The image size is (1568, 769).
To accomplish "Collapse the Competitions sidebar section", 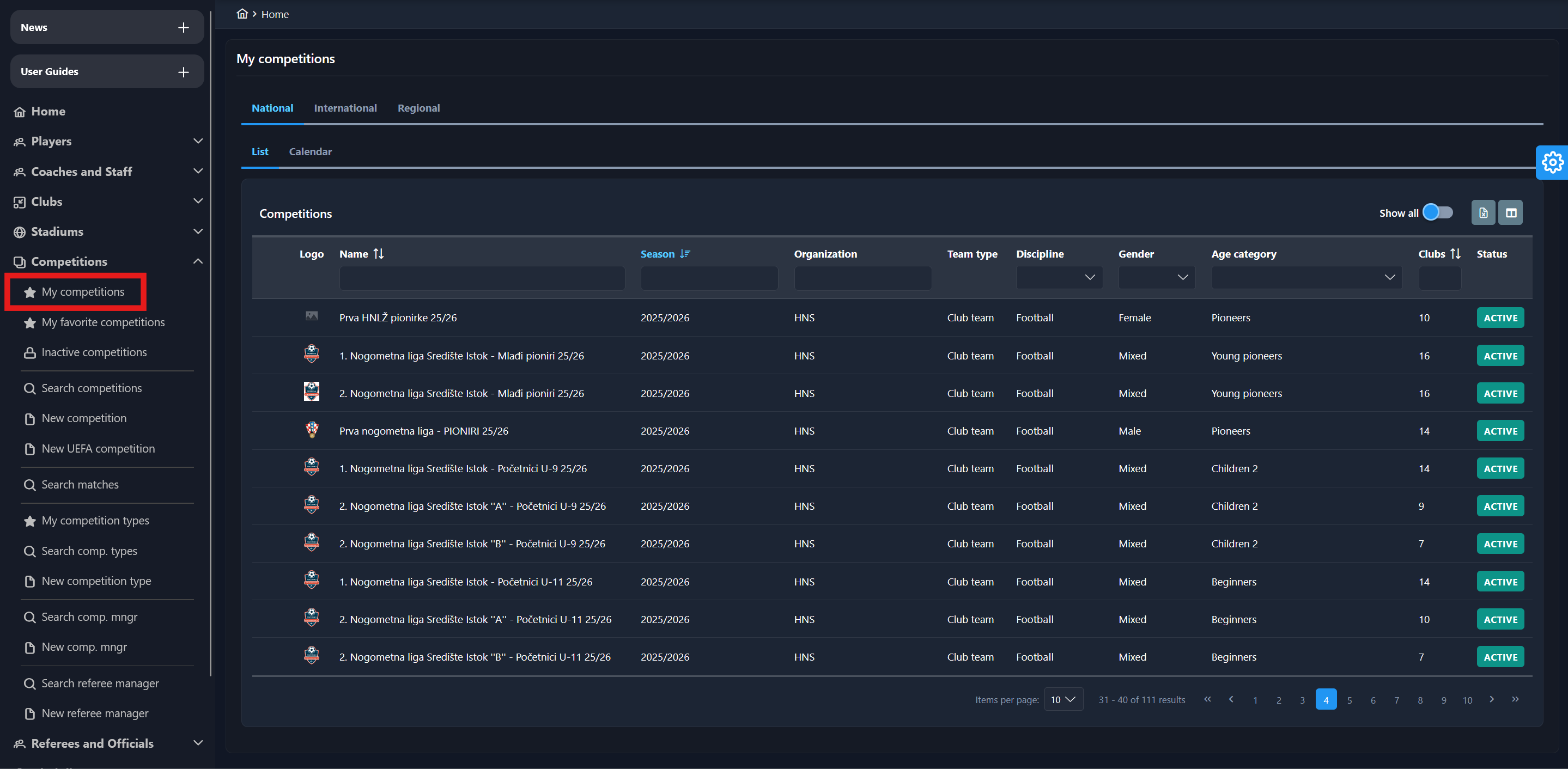I will click(x=197, y=261).
